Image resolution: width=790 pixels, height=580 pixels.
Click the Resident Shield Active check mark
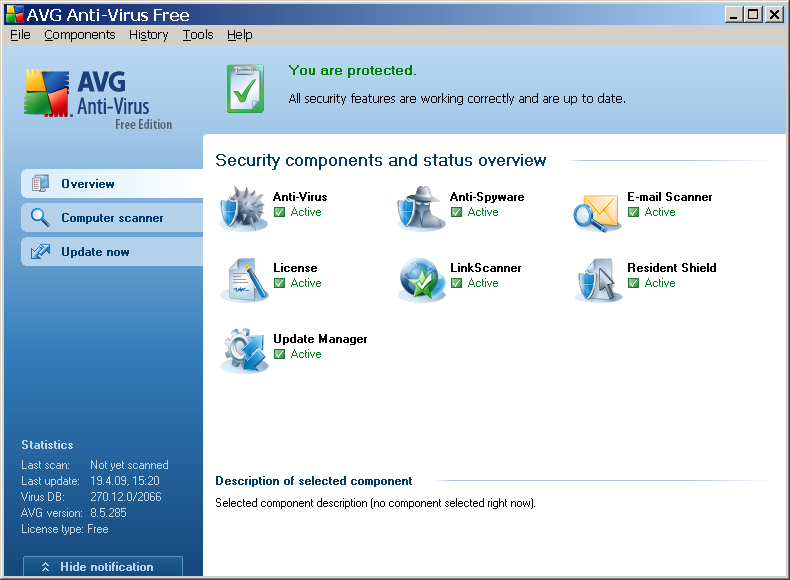coord(633,283)
